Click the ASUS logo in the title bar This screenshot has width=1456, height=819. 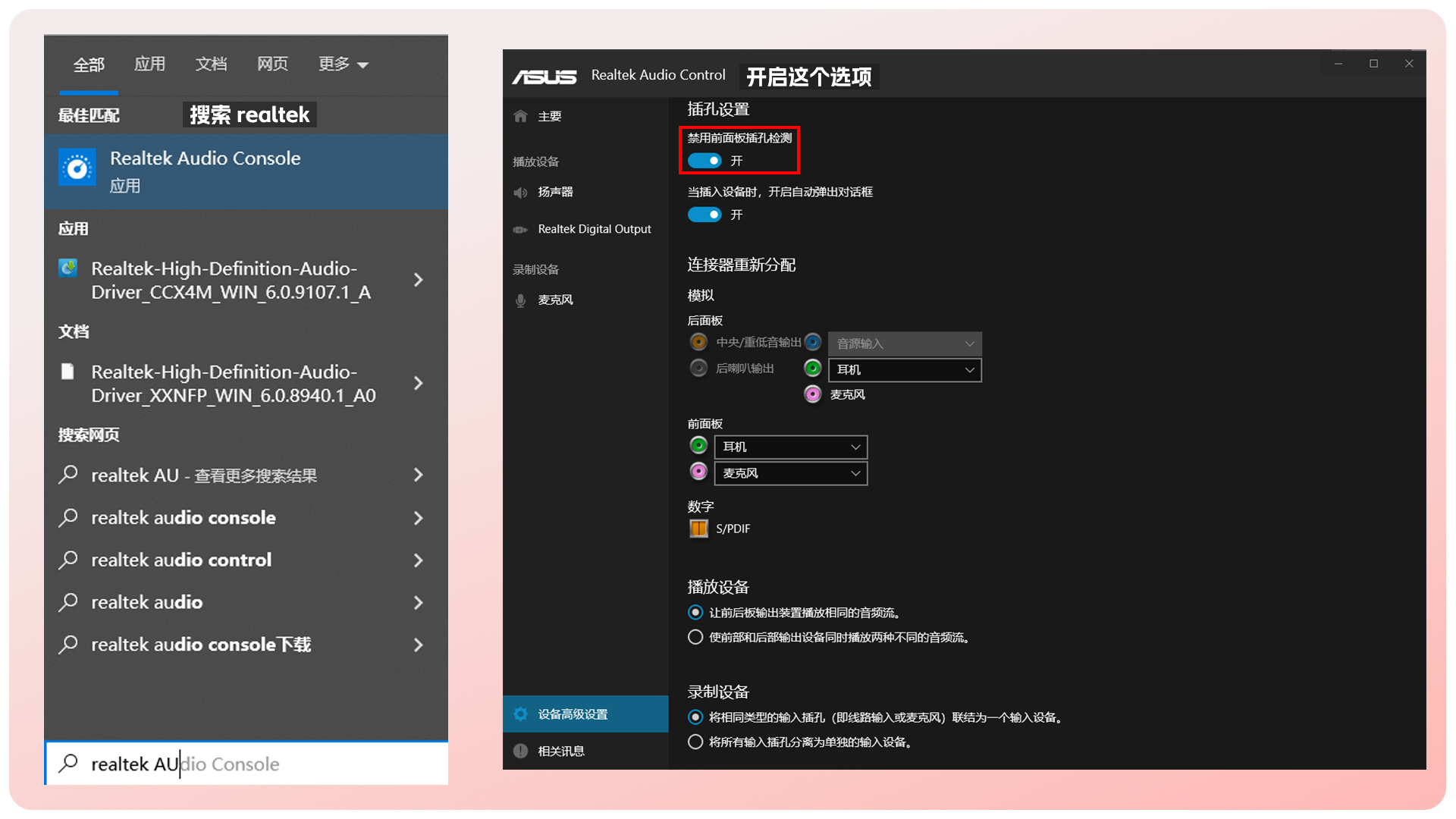pyautogui.click(x=544, y=77)
